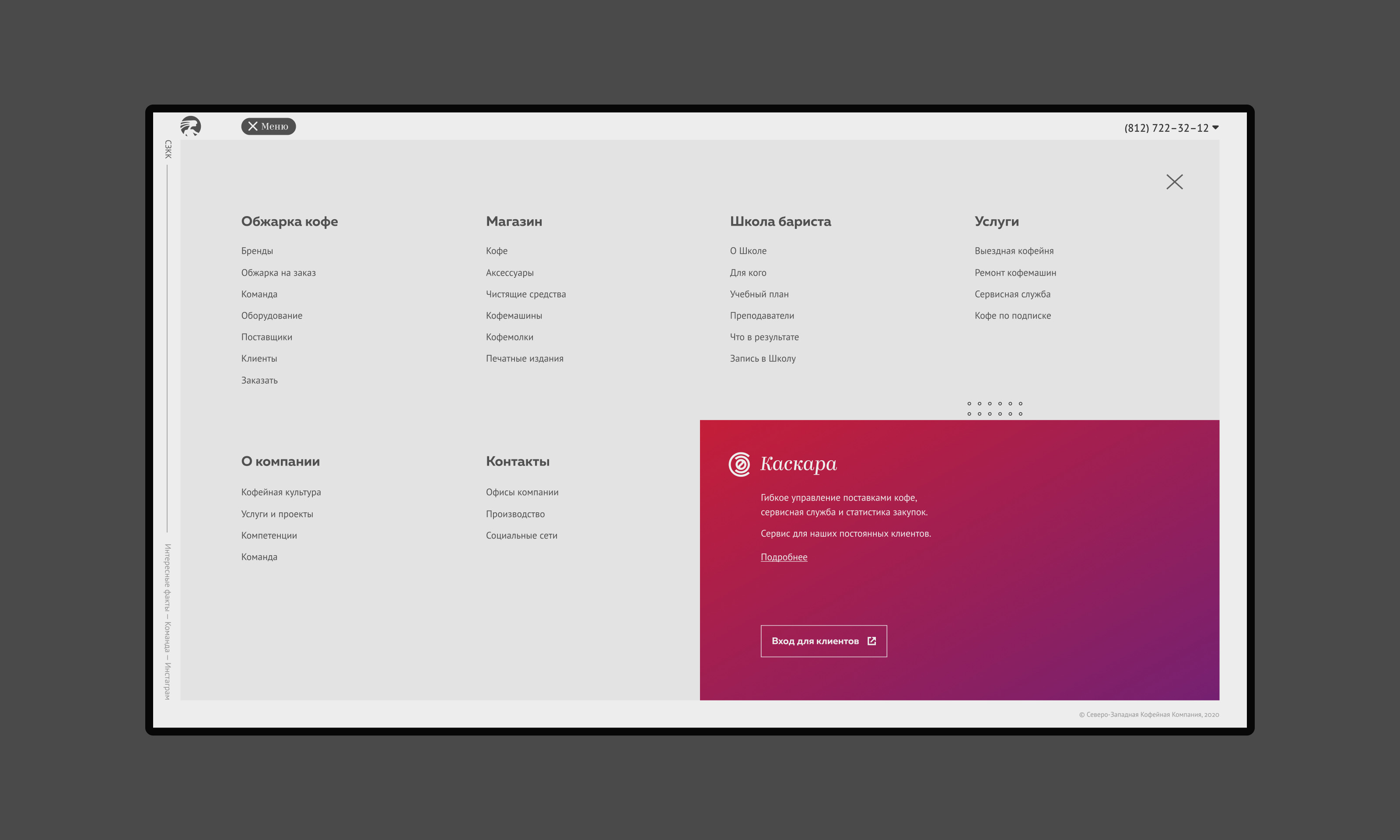
Task: Click vertical СЗКК sidebar label
Action: pos(168,149)
